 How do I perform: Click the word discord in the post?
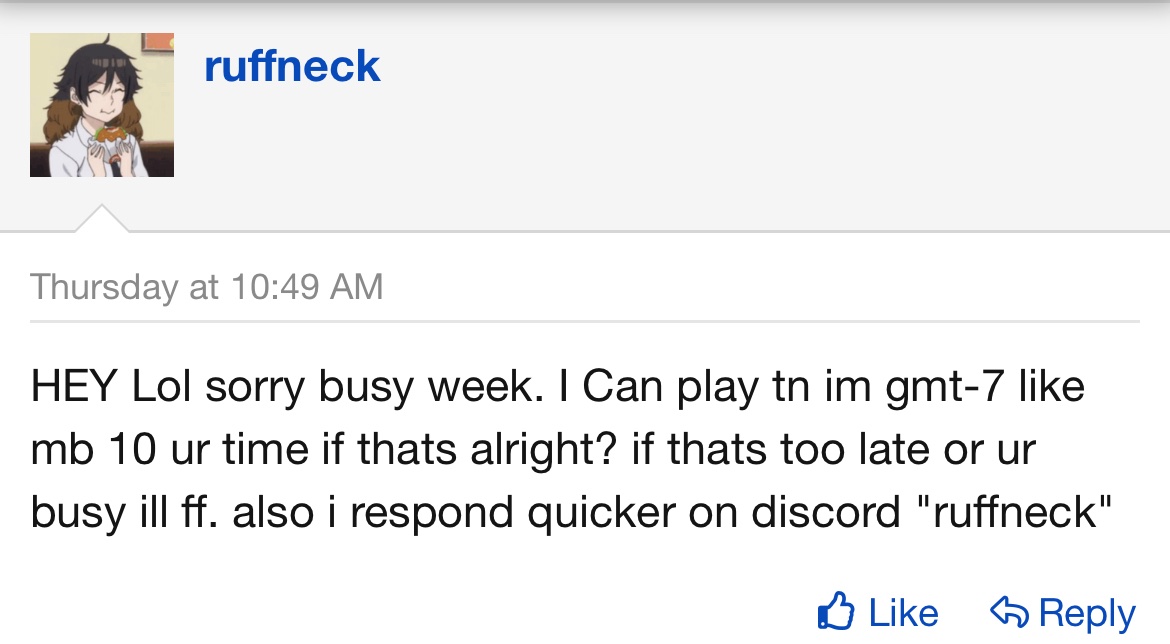click(x=827, y=512)
